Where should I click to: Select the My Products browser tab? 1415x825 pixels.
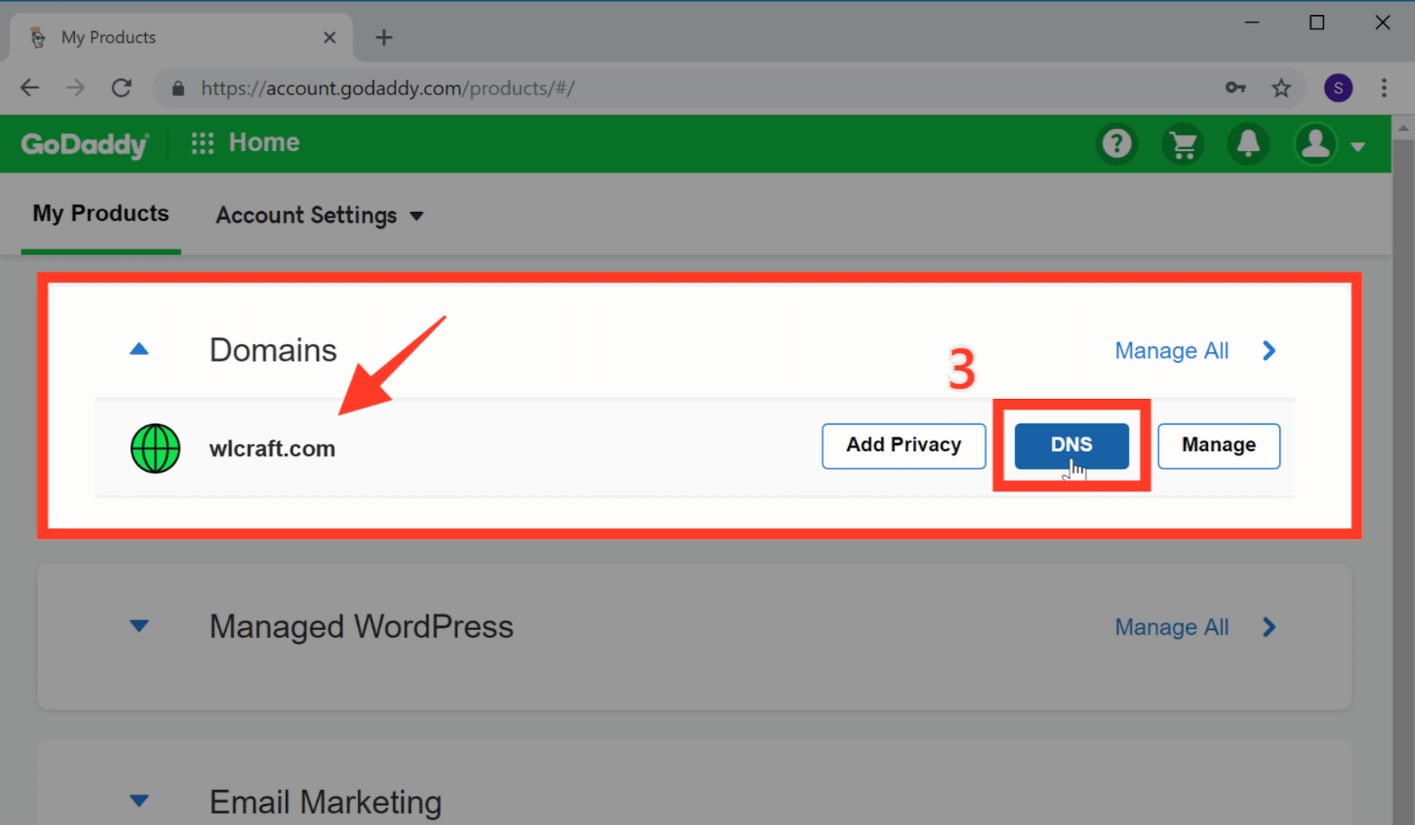point(180,38)
